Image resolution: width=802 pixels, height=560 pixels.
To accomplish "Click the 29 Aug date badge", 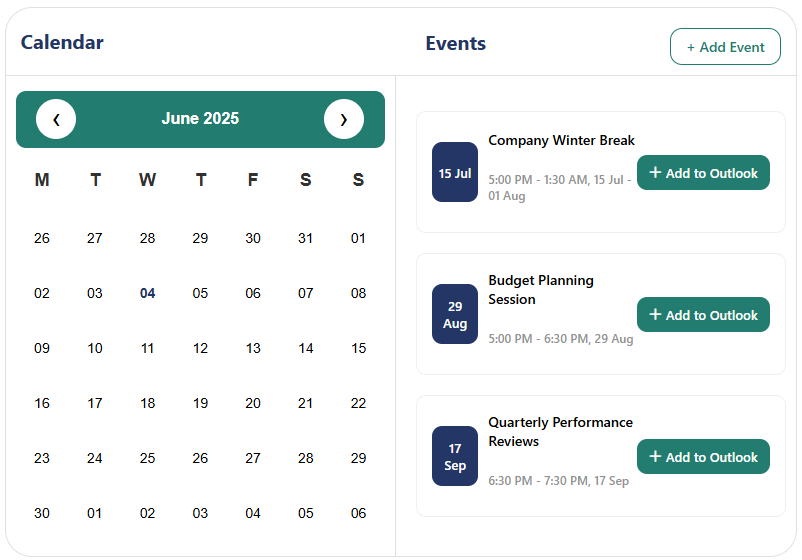I will tap(455, 314).
